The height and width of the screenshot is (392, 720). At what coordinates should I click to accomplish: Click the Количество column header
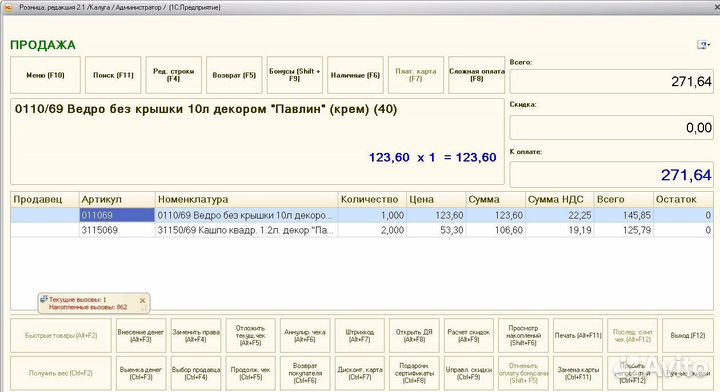click(372, 200)
